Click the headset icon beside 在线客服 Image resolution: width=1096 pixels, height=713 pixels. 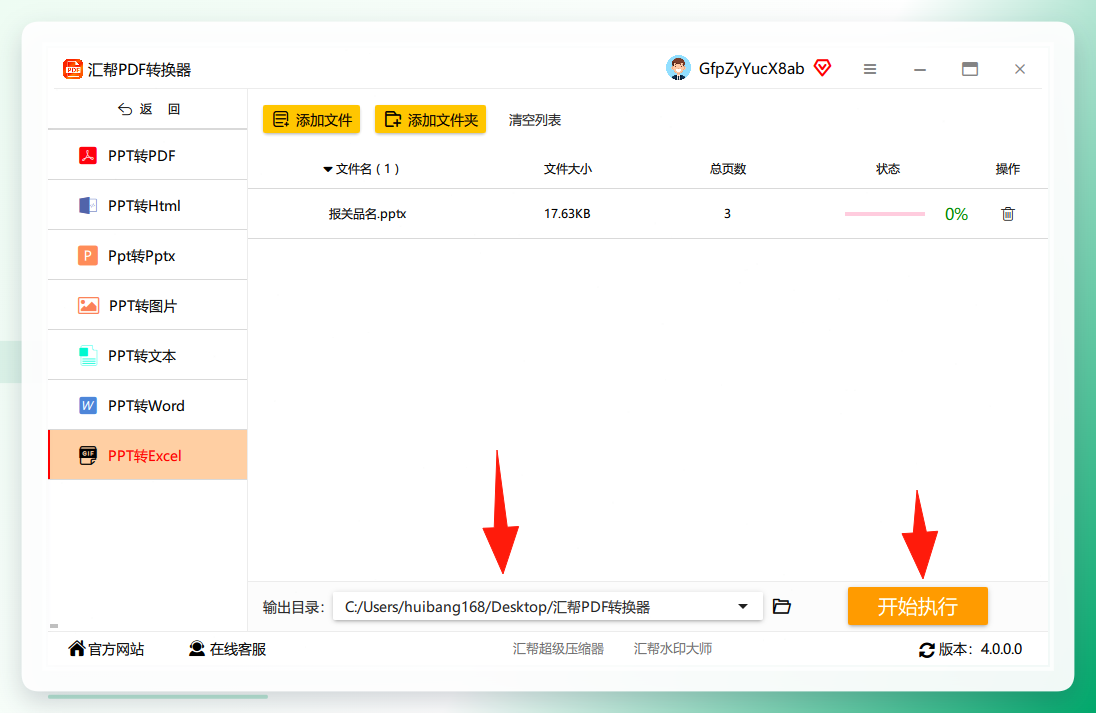197,649
